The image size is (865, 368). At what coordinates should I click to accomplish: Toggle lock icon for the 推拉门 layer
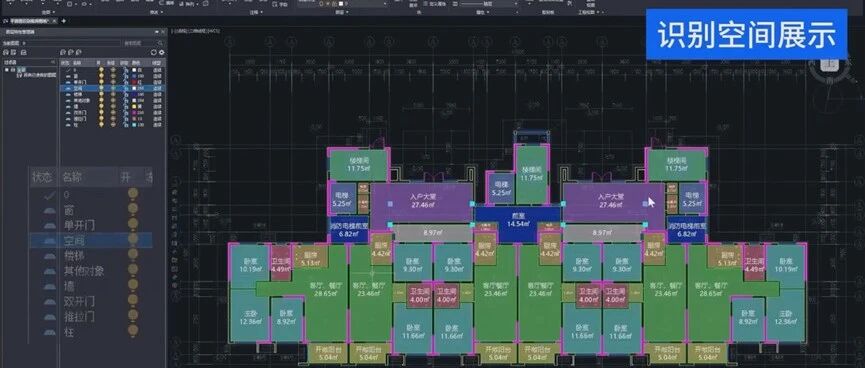[x=126, y=119]
